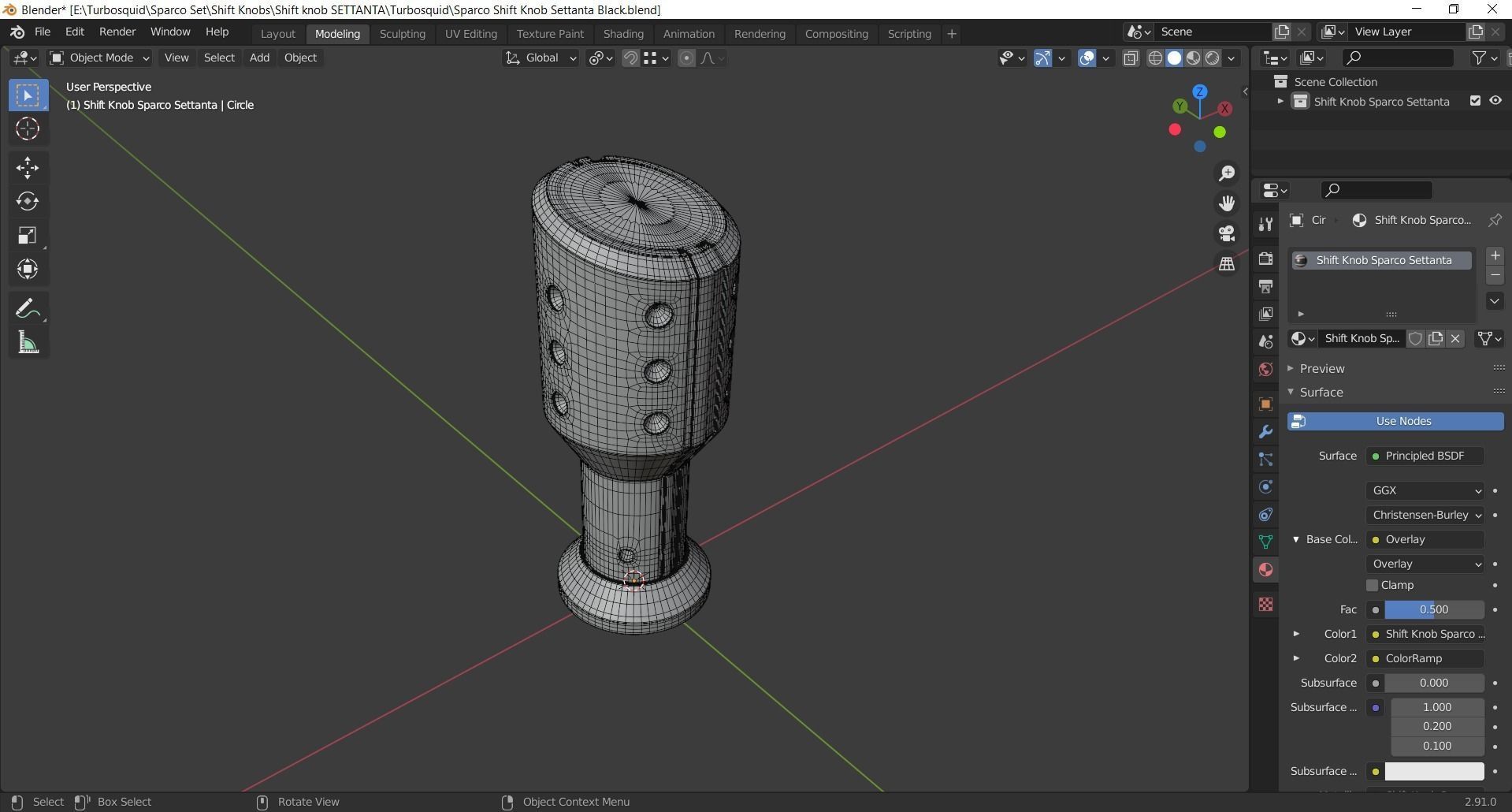Open Global transform orientation dropdown
This screenshot has height=812, width=1512.
coord(541,58)
